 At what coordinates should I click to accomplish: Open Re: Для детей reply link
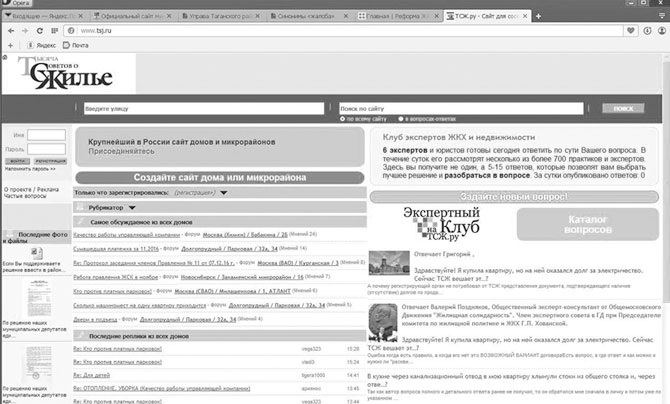pos(91,375)
